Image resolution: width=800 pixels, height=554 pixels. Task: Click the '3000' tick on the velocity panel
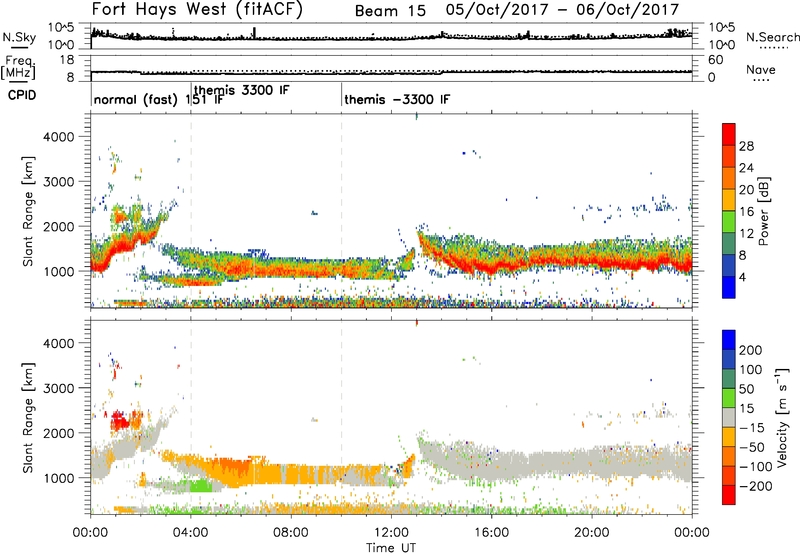[59, 388]
